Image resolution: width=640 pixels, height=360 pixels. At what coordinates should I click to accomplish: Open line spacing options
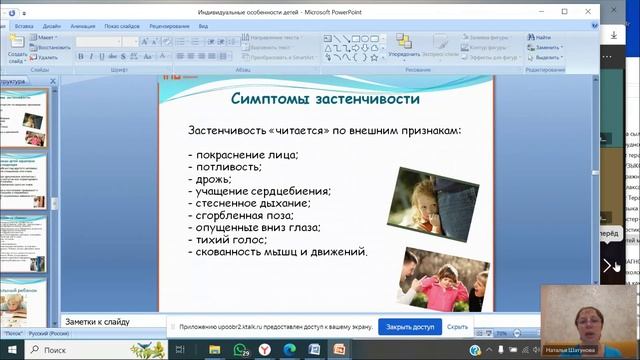[x=233, y=42]
